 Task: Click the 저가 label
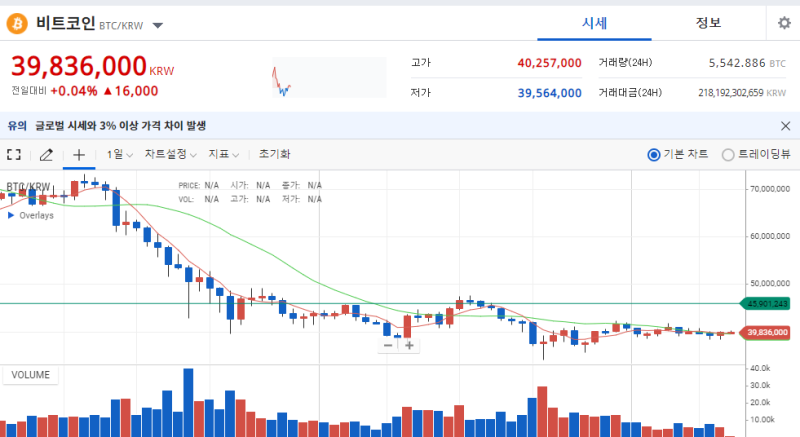pos(421,93)
